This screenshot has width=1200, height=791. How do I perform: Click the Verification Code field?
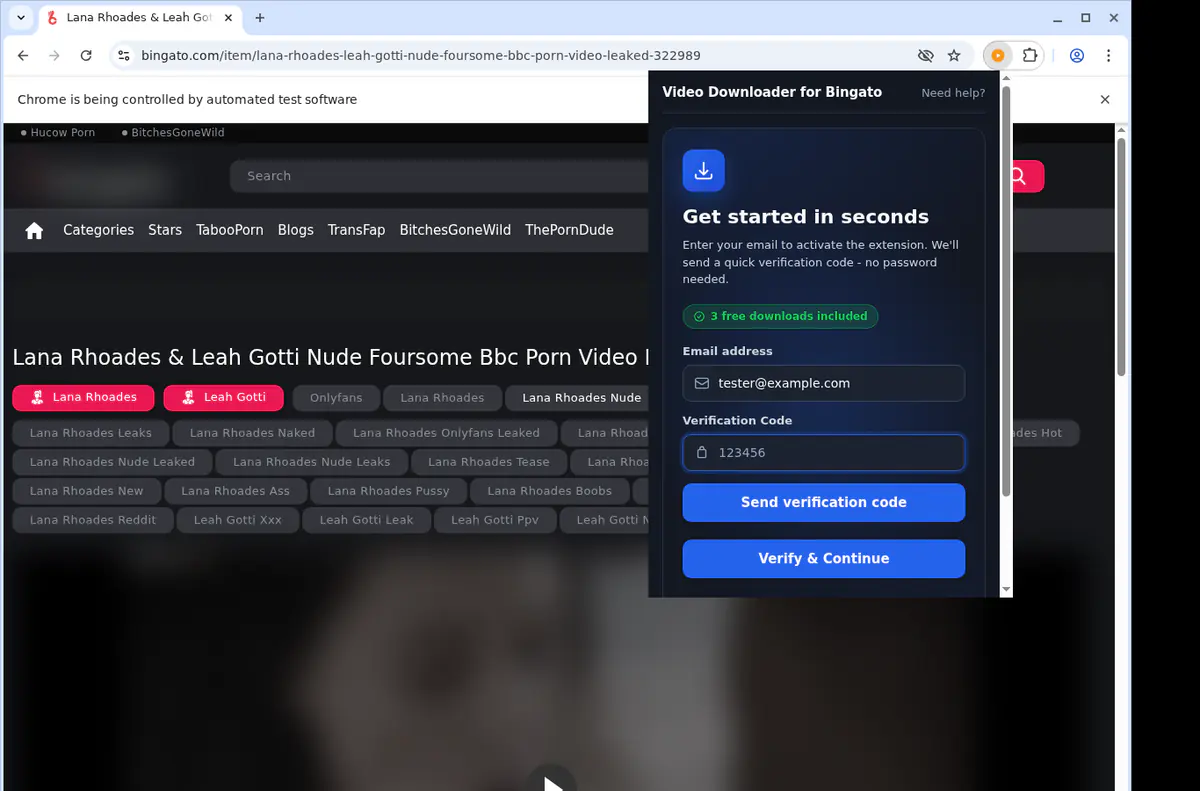pos(824,452)
